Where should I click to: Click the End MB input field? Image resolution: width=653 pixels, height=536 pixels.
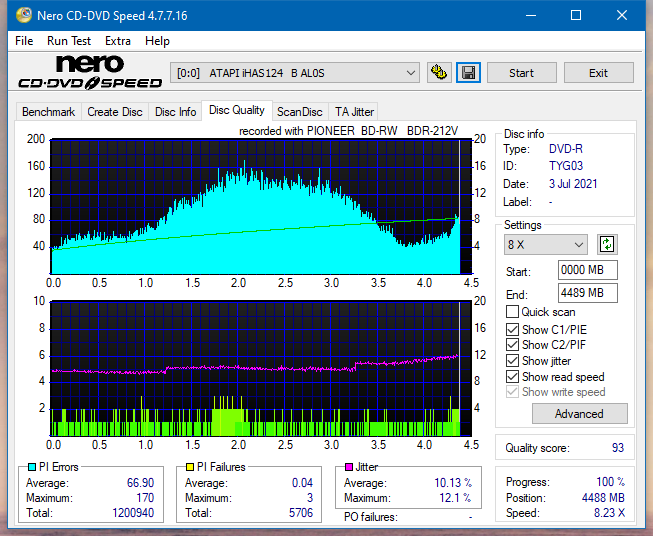tap(588, 293)
